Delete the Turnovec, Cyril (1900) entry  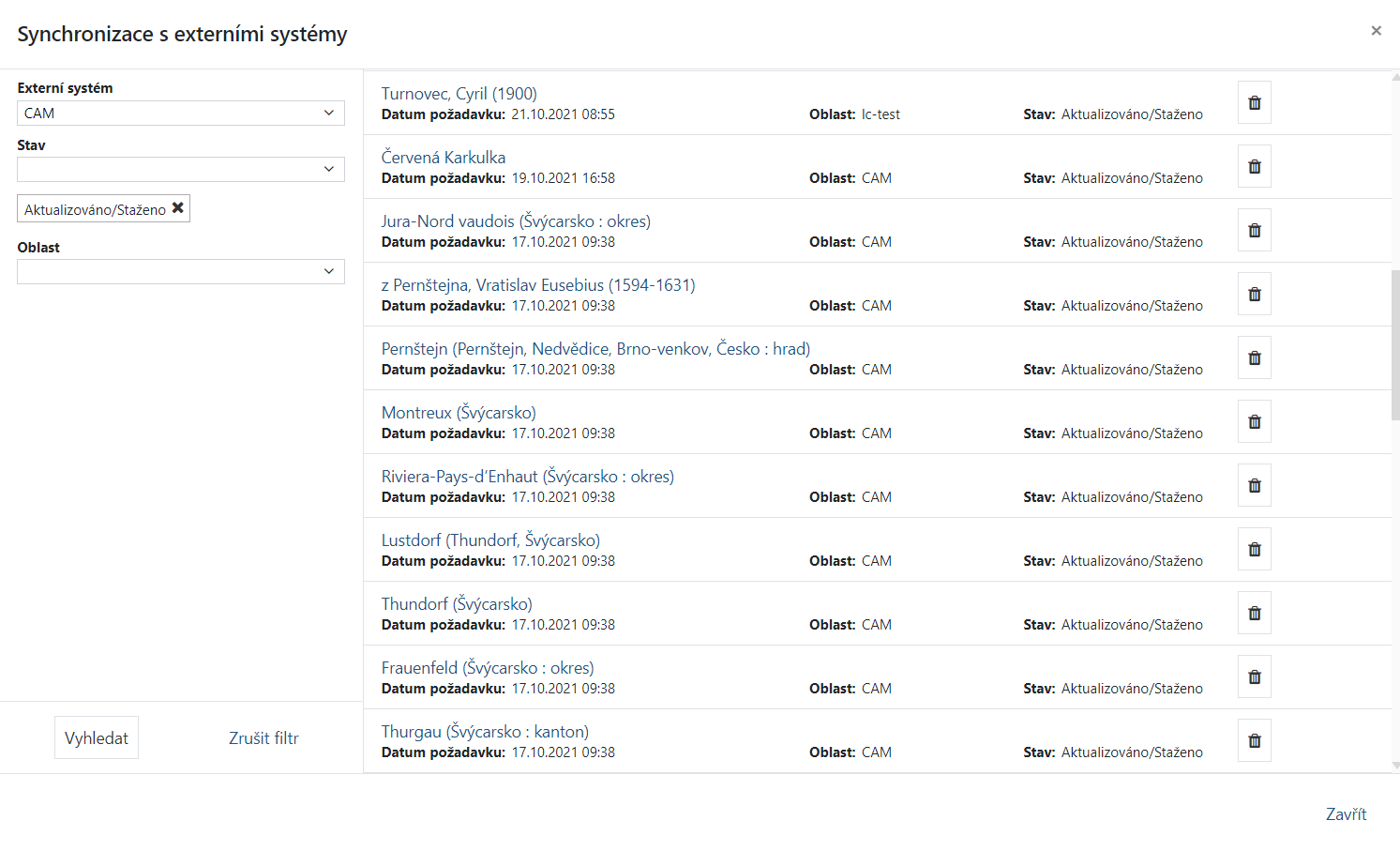1254,103
